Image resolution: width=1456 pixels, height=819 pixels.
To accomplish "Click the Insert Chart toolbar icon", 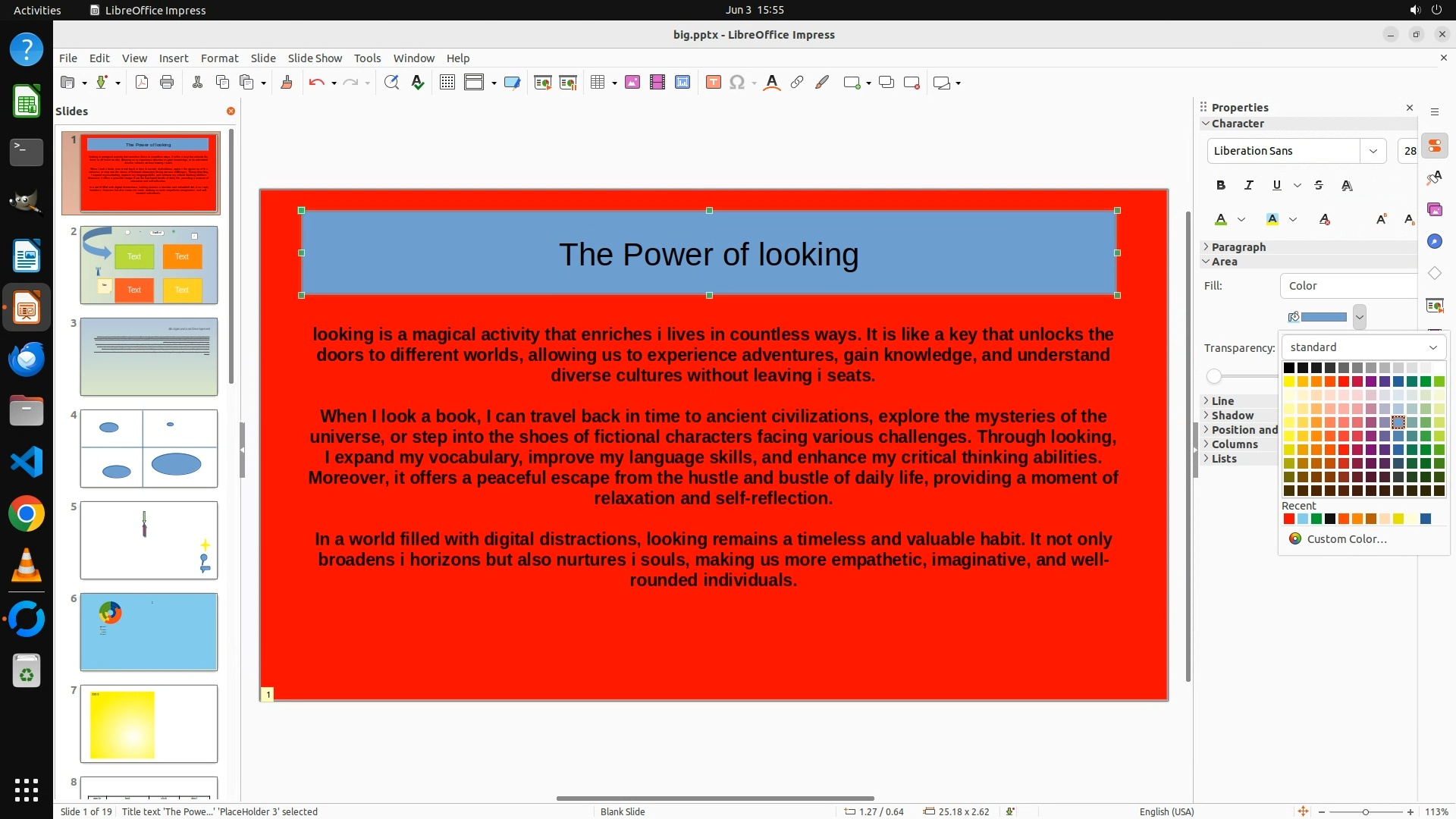I will point(682,83).
